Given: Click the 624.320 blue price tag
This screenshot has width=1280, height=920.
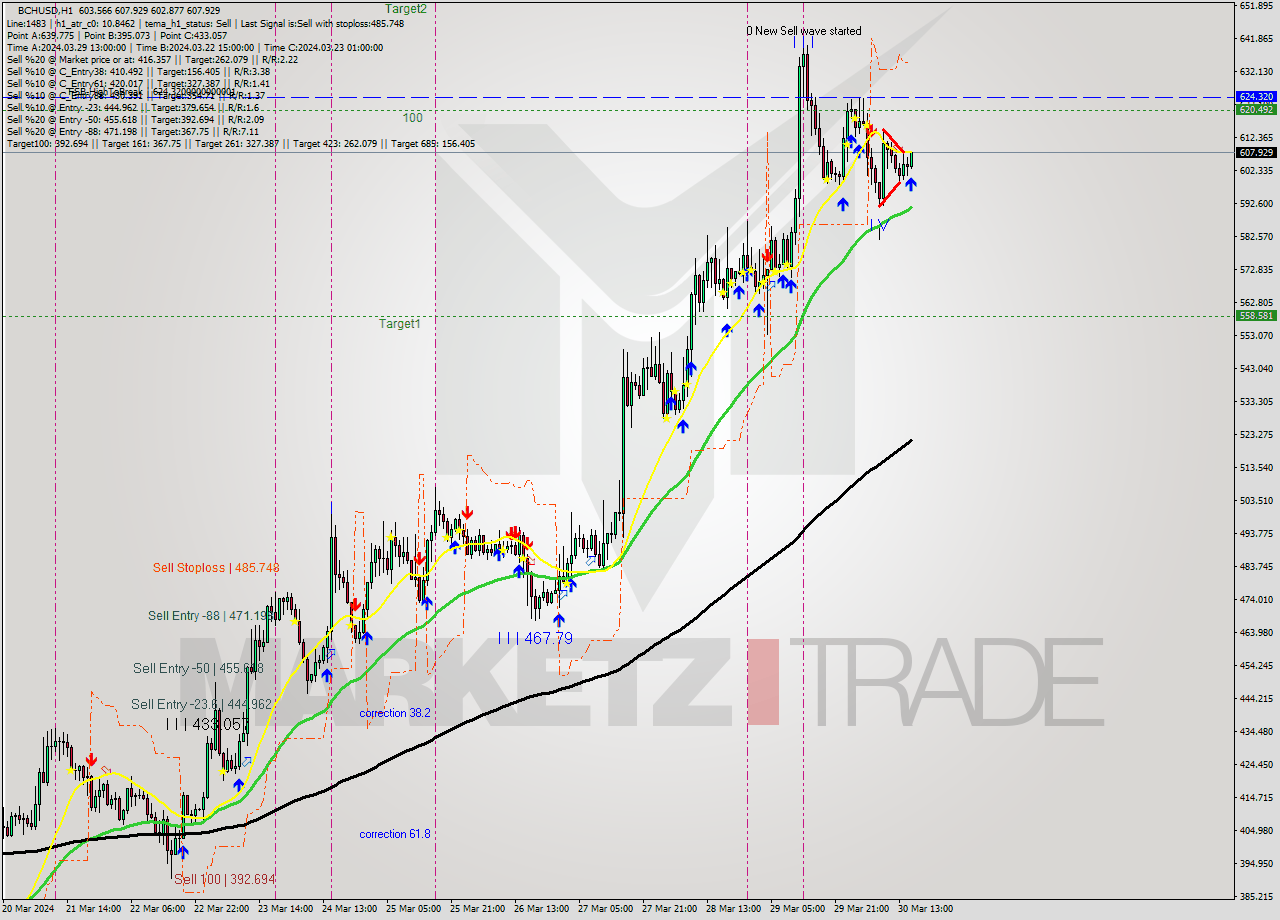Looking at the screenshot, I should tap(1256, 97).
